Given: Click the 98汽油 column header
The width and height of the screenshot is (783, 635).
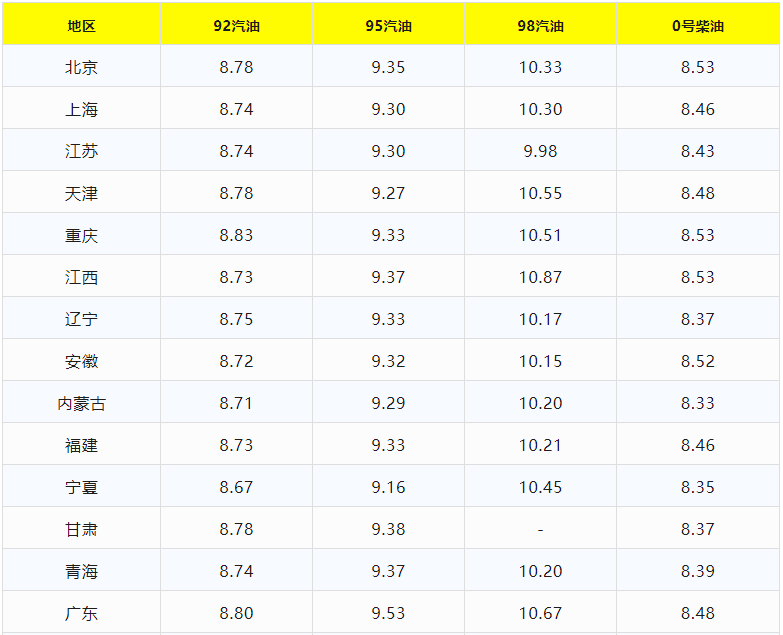Looking at the screenshot, I should [x=540, y=26].
